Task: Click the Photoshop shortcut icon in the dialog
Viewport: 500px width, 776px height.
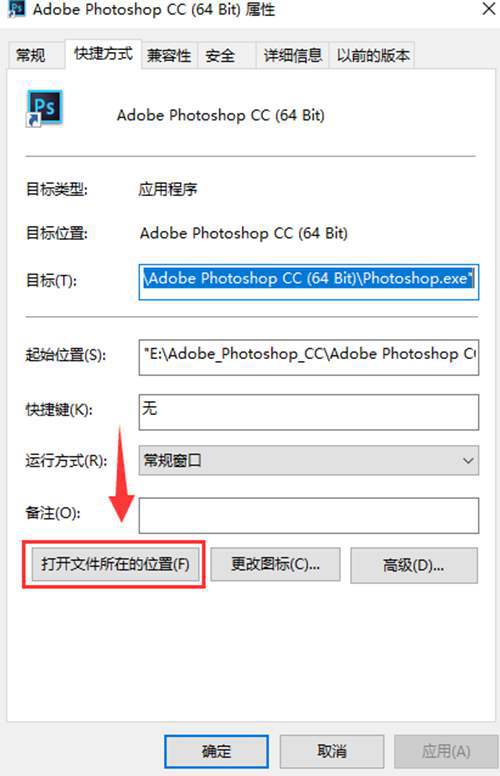Action: click(44, 108)
